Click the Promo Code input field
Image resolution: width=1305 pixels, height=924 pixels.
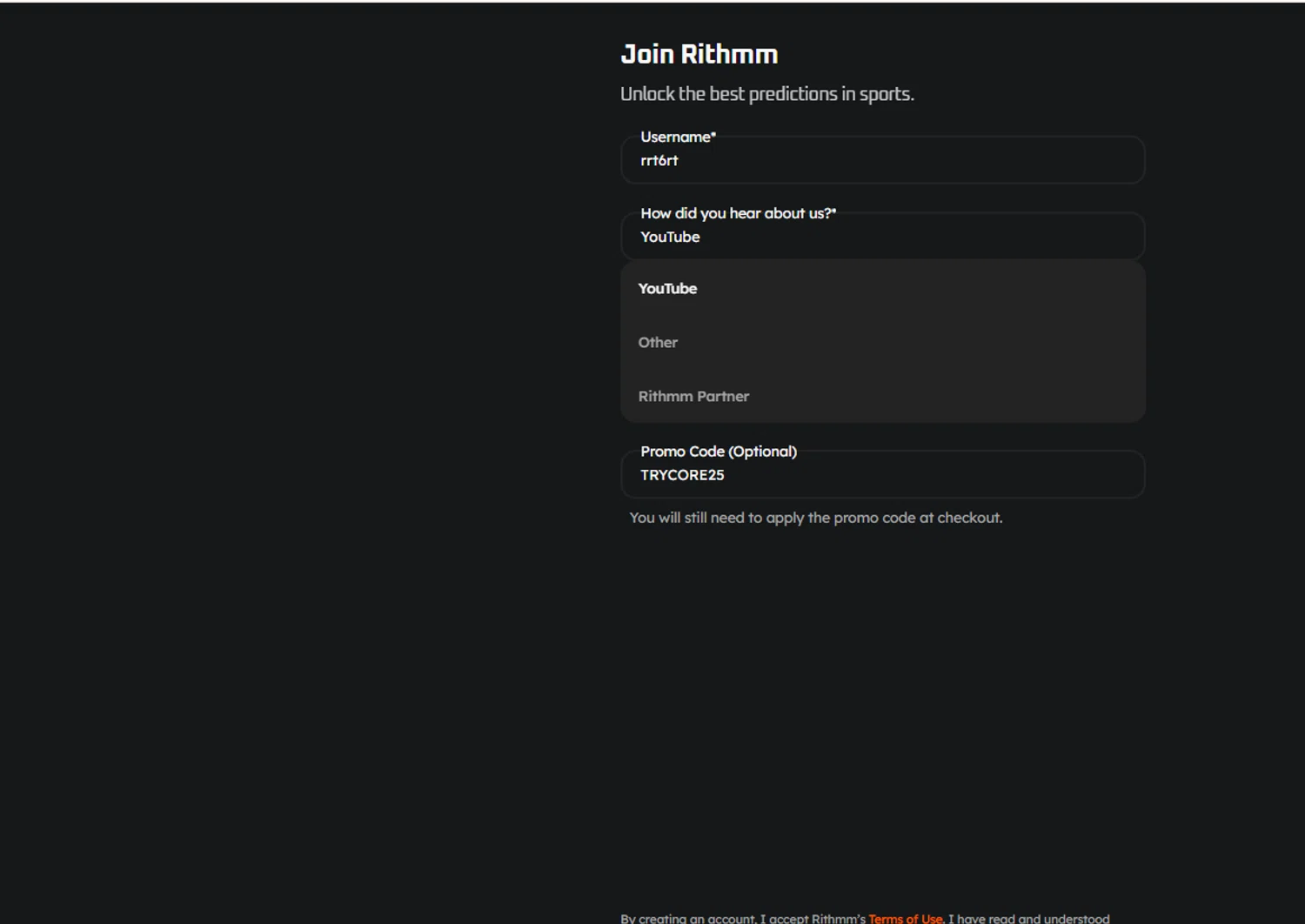(x=882, y=475)
